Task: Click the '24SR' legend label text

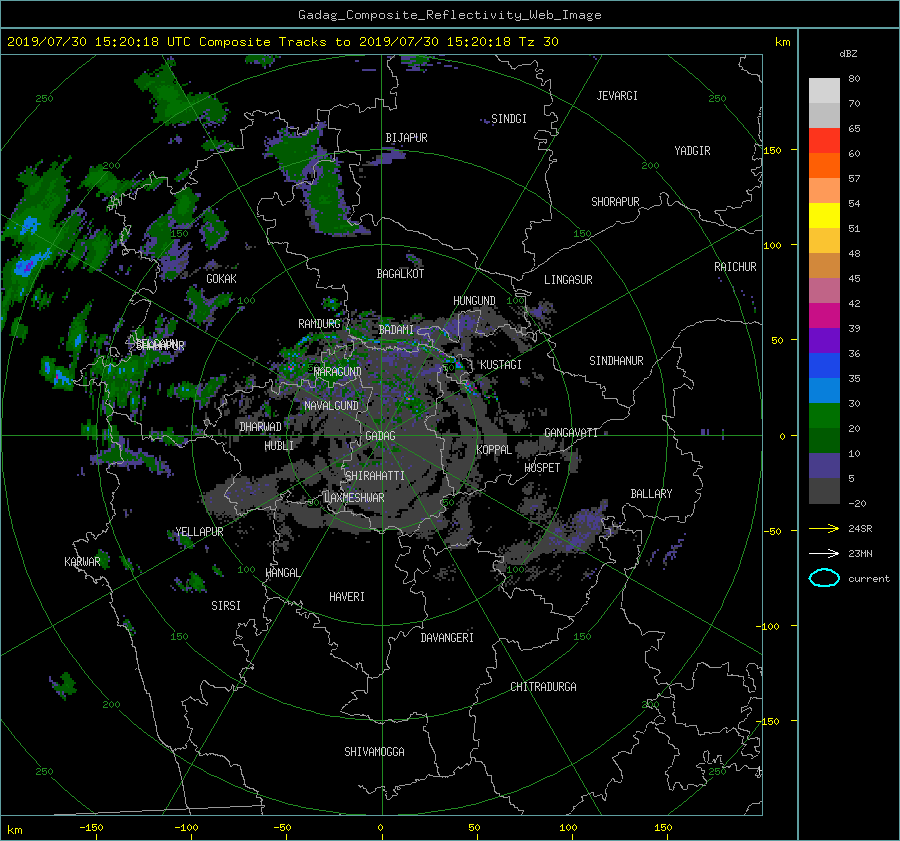Action: click(x=860, y=529)
